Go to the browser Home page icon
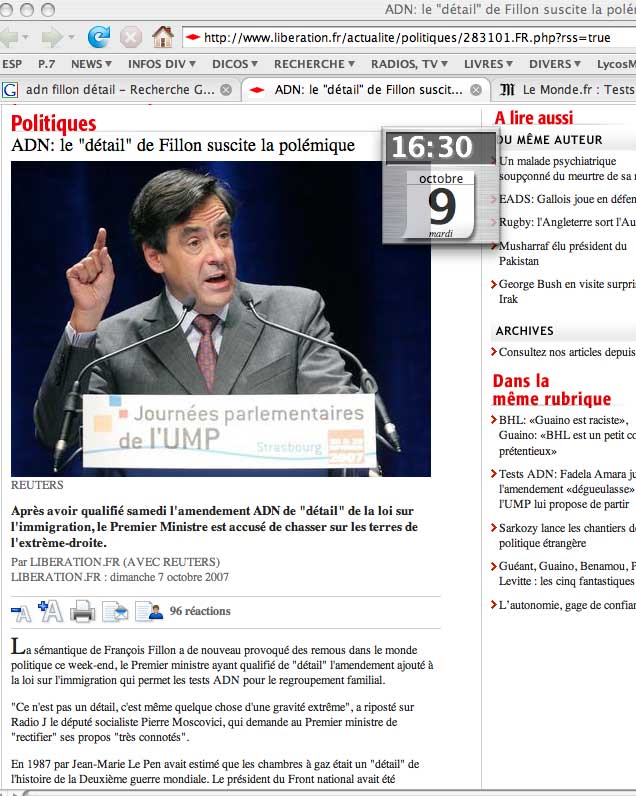 coord(163,37)
